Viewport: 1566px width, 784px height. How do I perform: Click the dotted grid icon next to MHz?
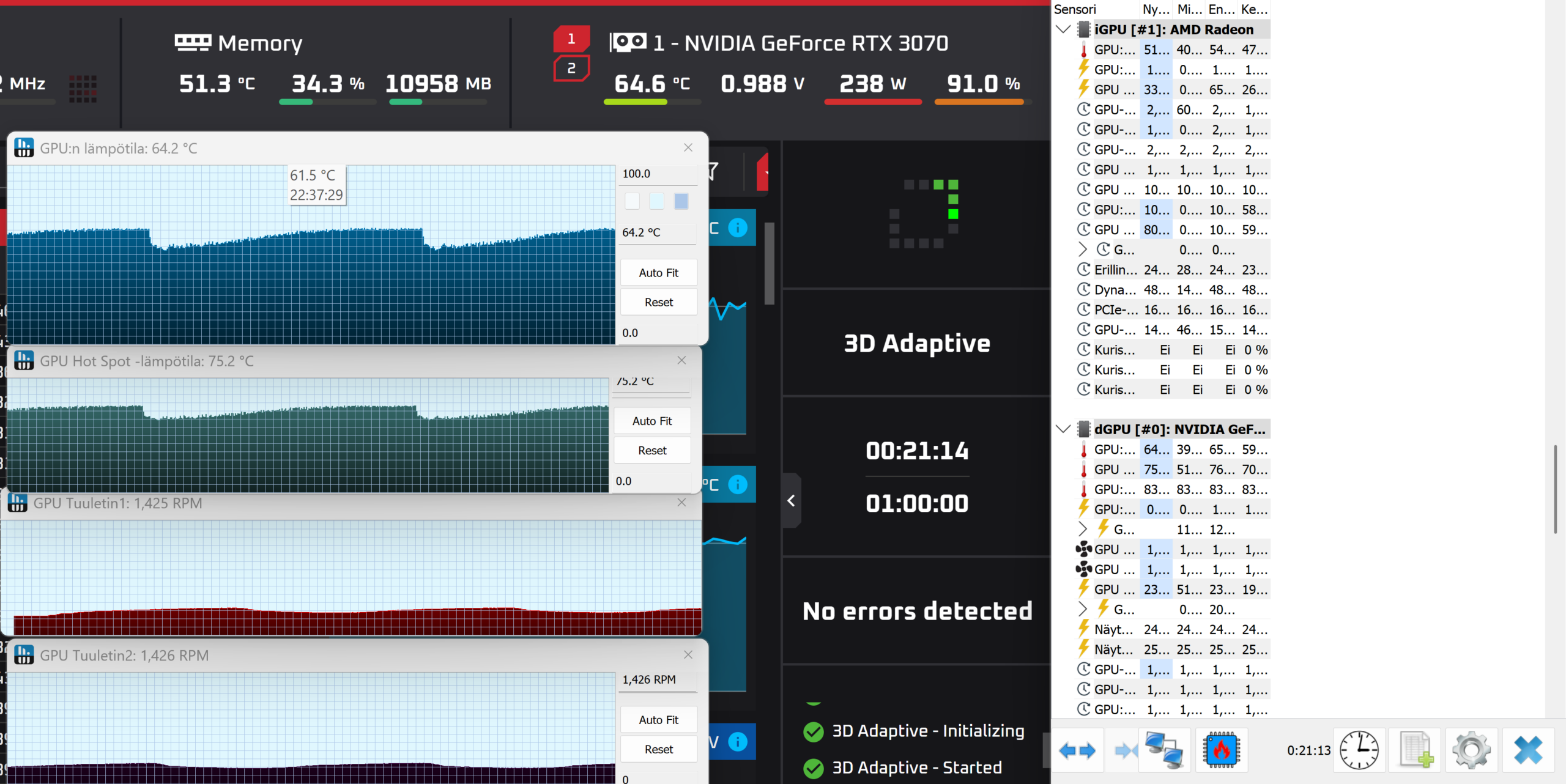[83, 89]
